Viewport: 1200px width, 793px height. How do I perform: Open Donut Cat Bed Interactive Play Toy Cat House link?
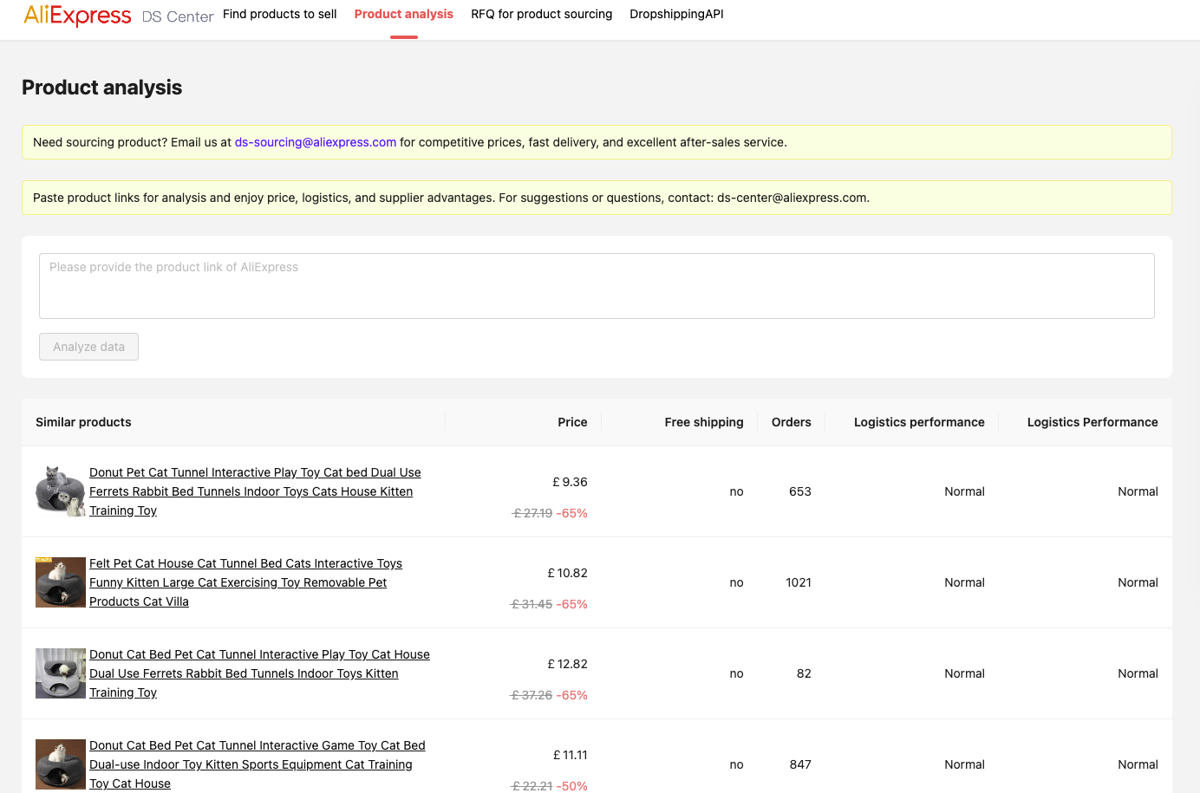pyautogui.click(x=259, y=673)
